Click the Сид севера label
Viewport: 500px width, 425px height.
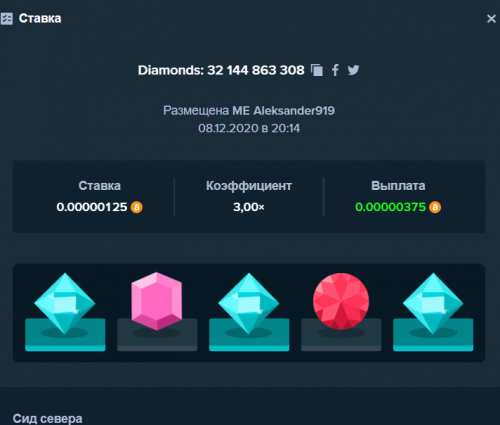coord(47,419)
